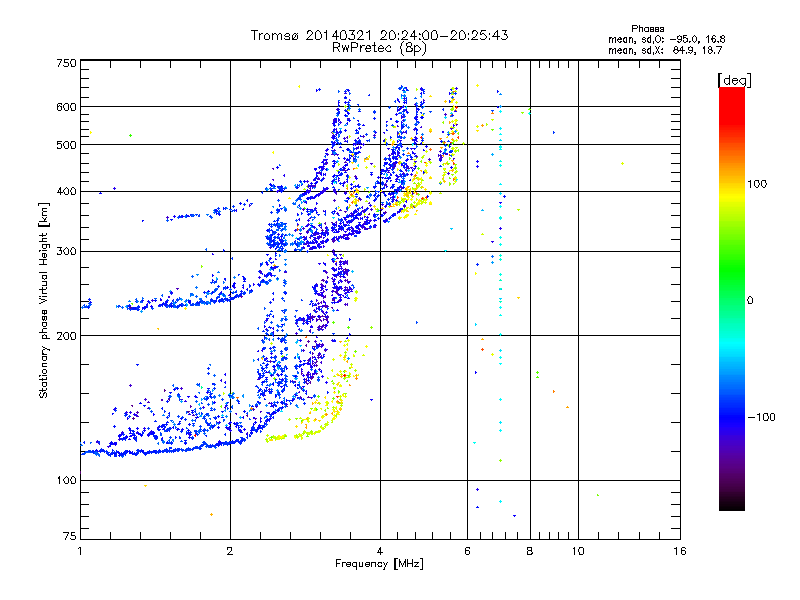This screenshot has width=800, height=600.
Task: Click the x-axis tick label '16'
Action: click(x=680, y=551)
